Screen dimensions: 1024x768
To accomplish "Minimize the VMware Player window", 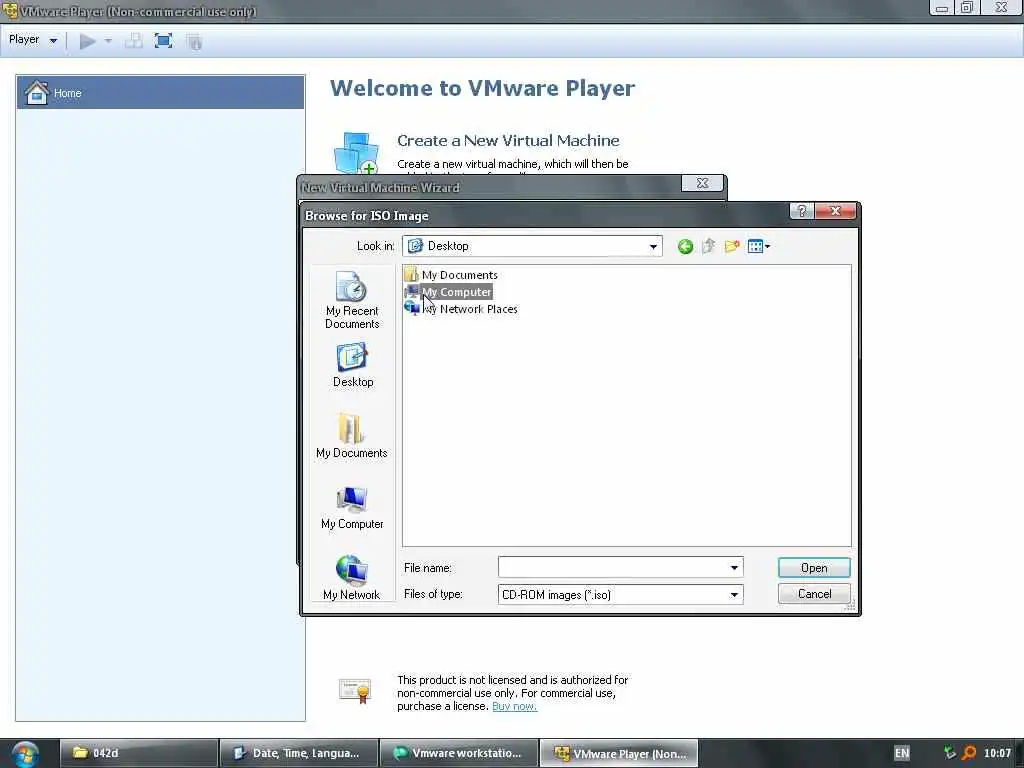I will (942, 8).
